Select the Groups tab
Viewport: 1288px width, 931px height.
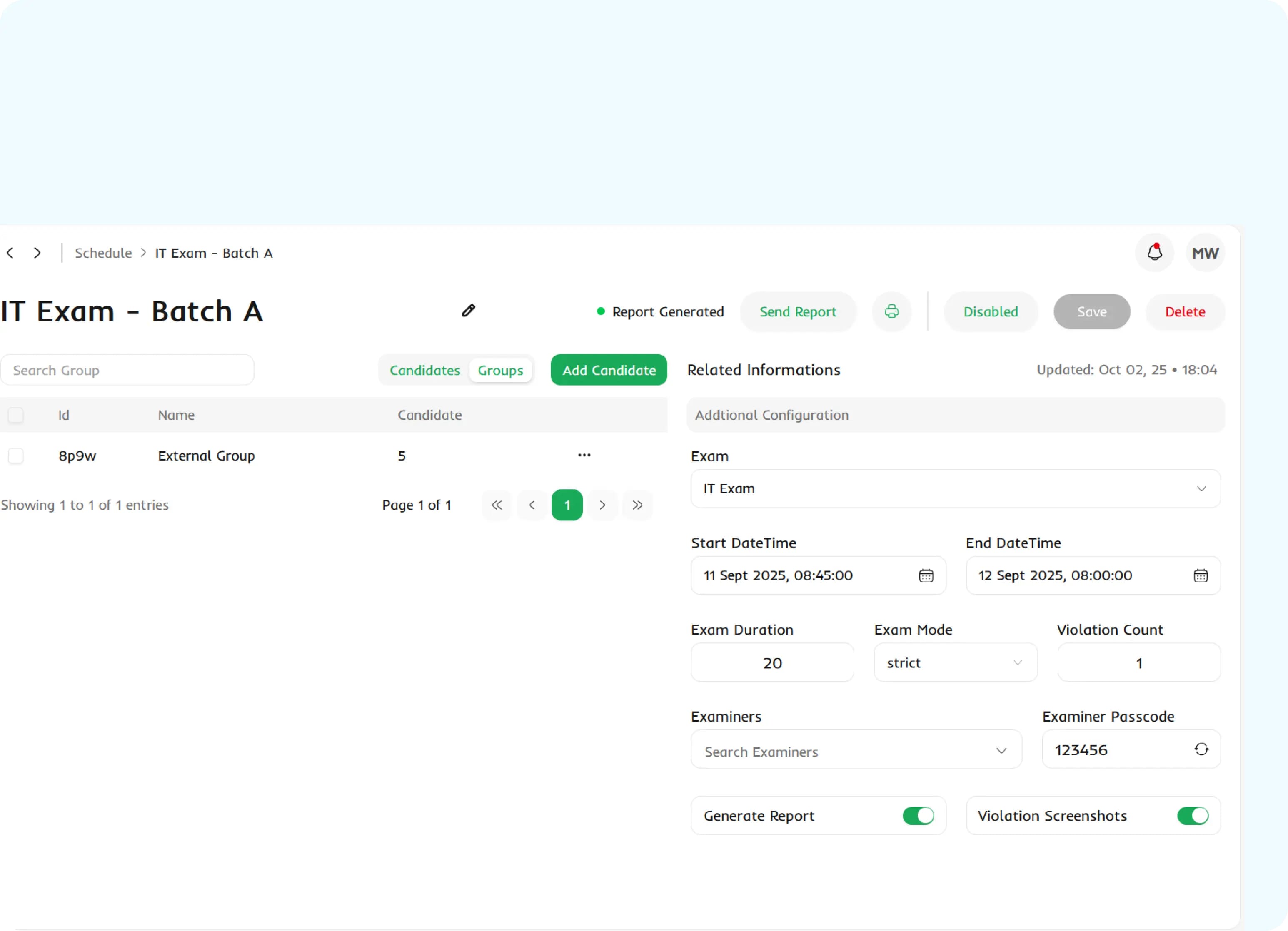pyautogui.click(x=500, y=370)
